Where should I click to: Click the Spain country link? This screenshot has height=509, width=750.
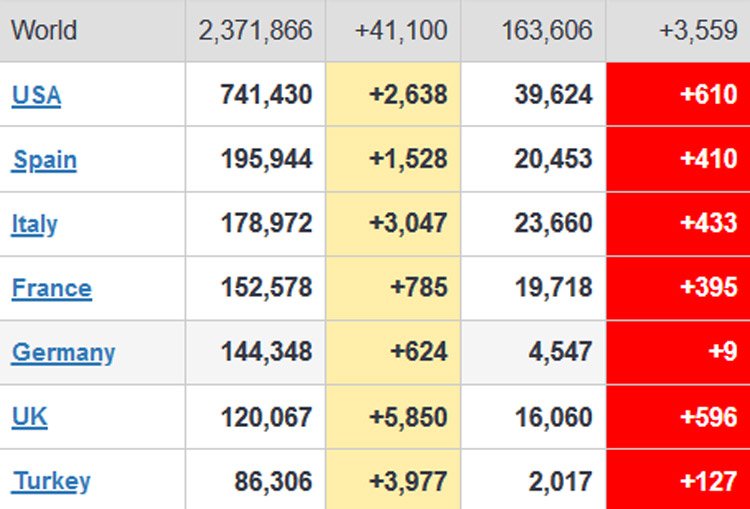[x=44, y=160]
